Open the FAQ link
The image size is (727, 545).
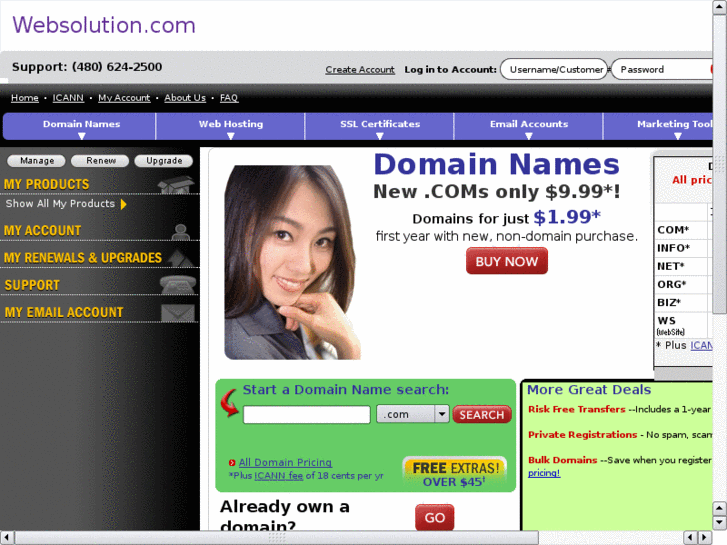[229, 98]
